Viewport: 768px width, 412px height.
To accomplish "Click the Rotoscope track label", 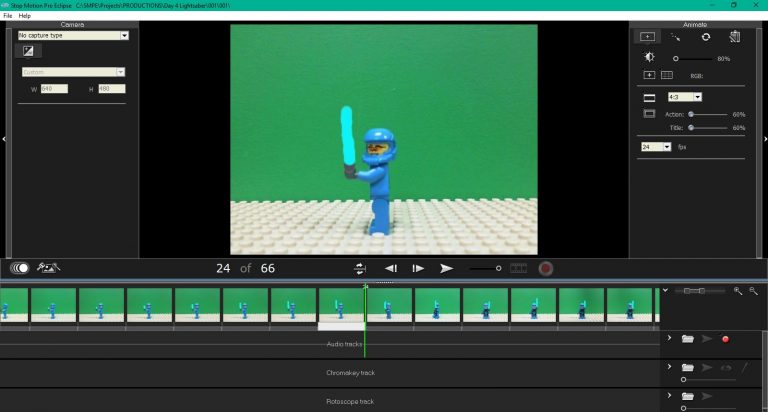I will [350, 401].
